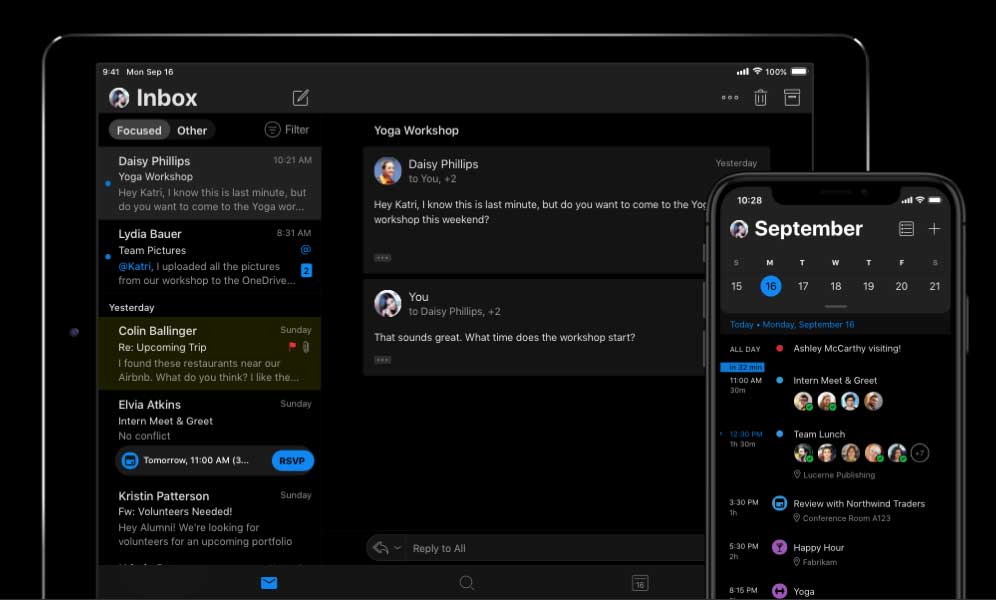
Task: Tap the profile avatar beside Inbox title
Action: click(x=119, y=98)
